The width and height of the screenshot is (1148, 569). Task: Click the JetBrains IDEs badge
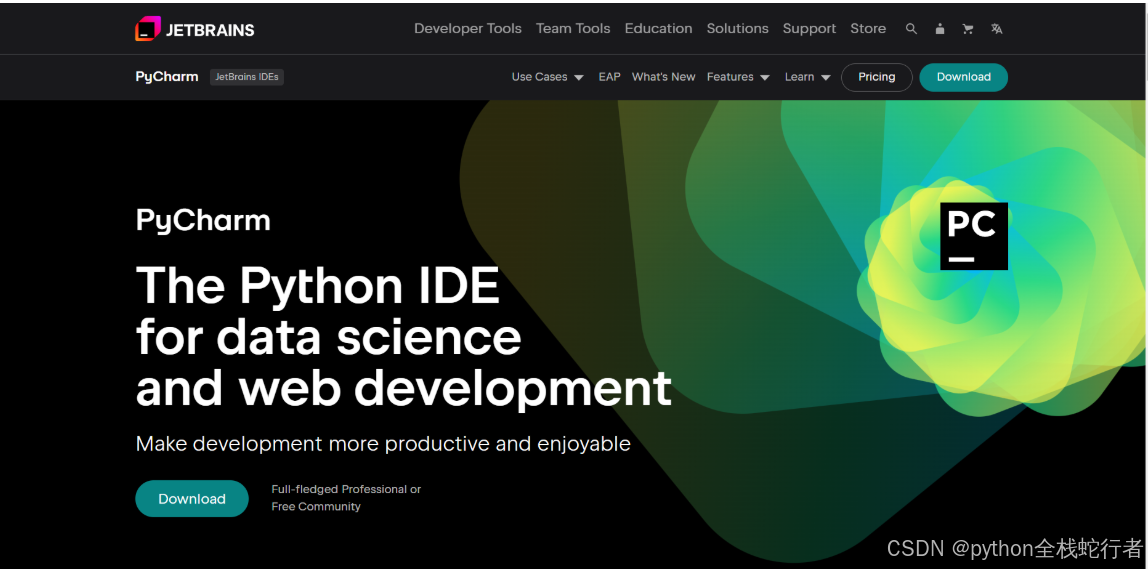point(247,77)
